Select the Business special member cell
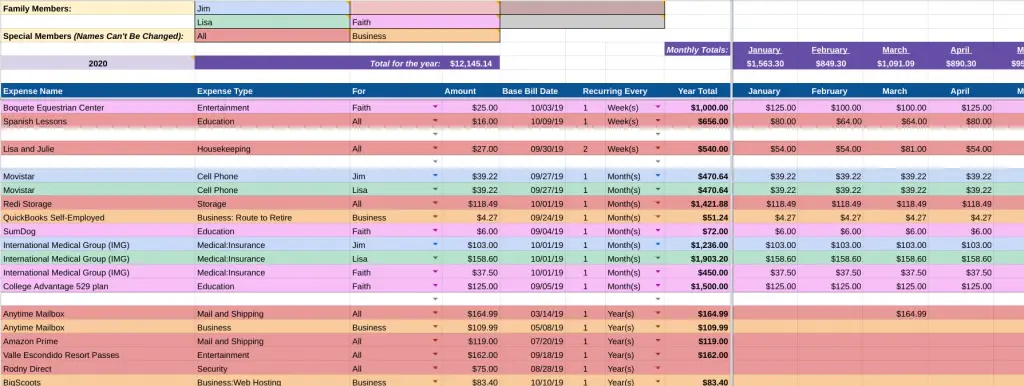Screen dimensions: 1024x386 pyautogui.click(x=425, y=36)
